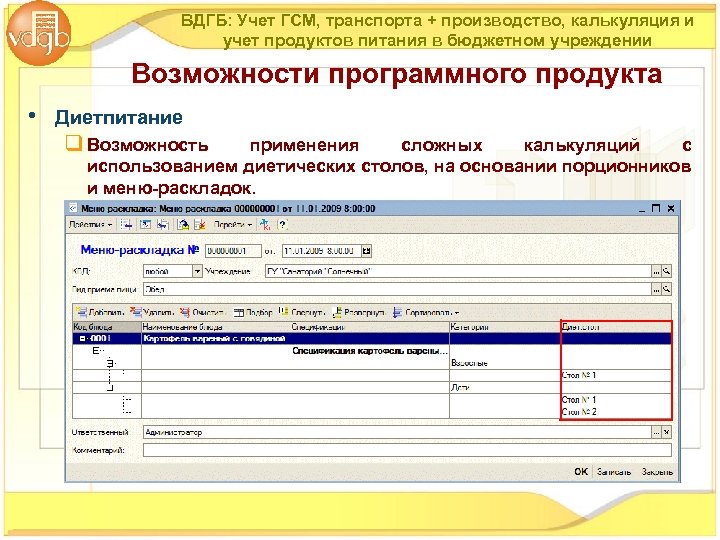Open selection ellipsis for Вид приема пищи
Image resolution: width=720 pixels, height=540 pixels.
coord(656,289)
